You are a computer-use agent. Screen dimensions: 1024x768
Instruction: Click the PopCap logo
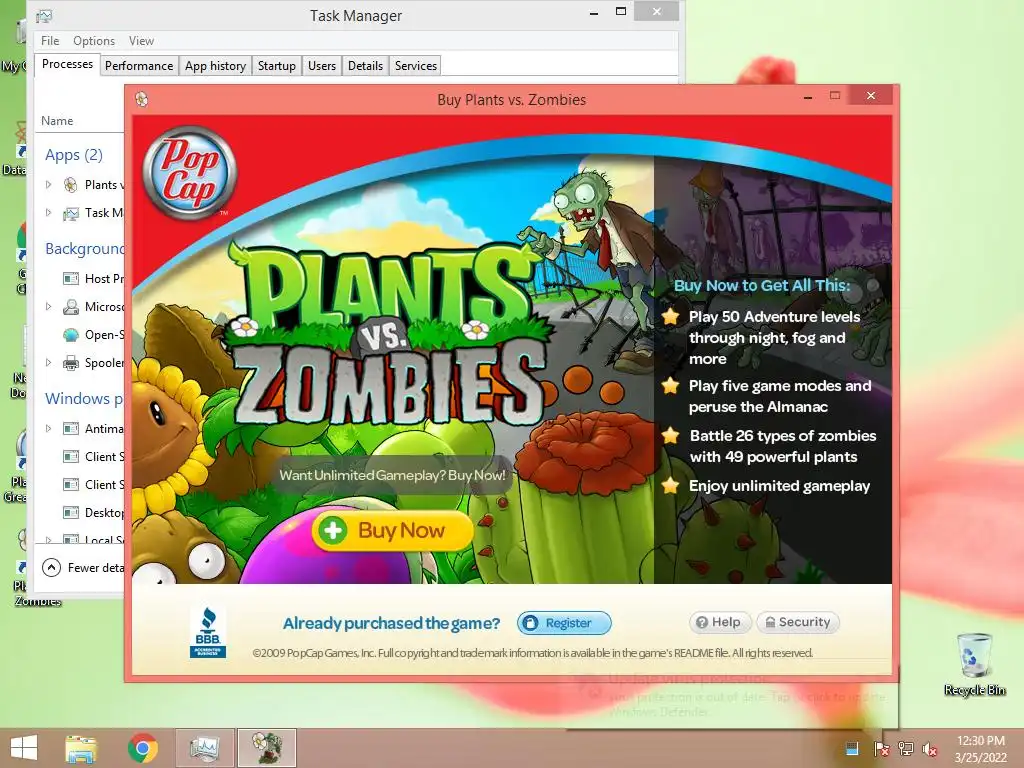click(x=189, y=172)
